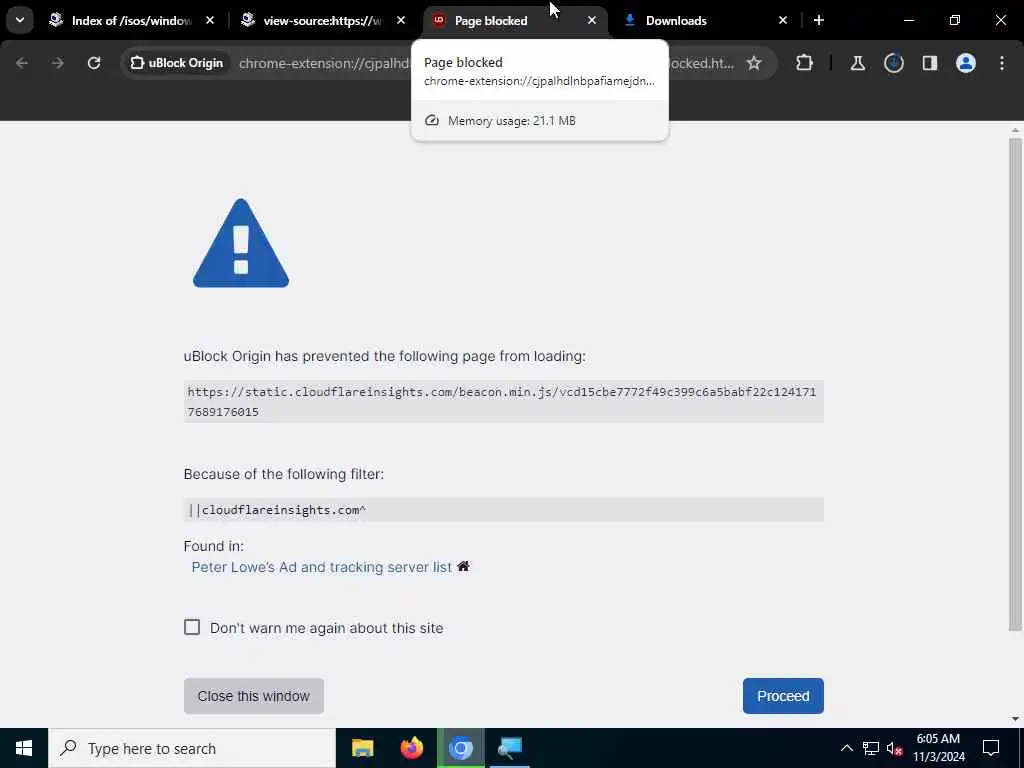Open Chrome Labs flask icon
This screenshot has height=768, width=1024.
[857, 63]
